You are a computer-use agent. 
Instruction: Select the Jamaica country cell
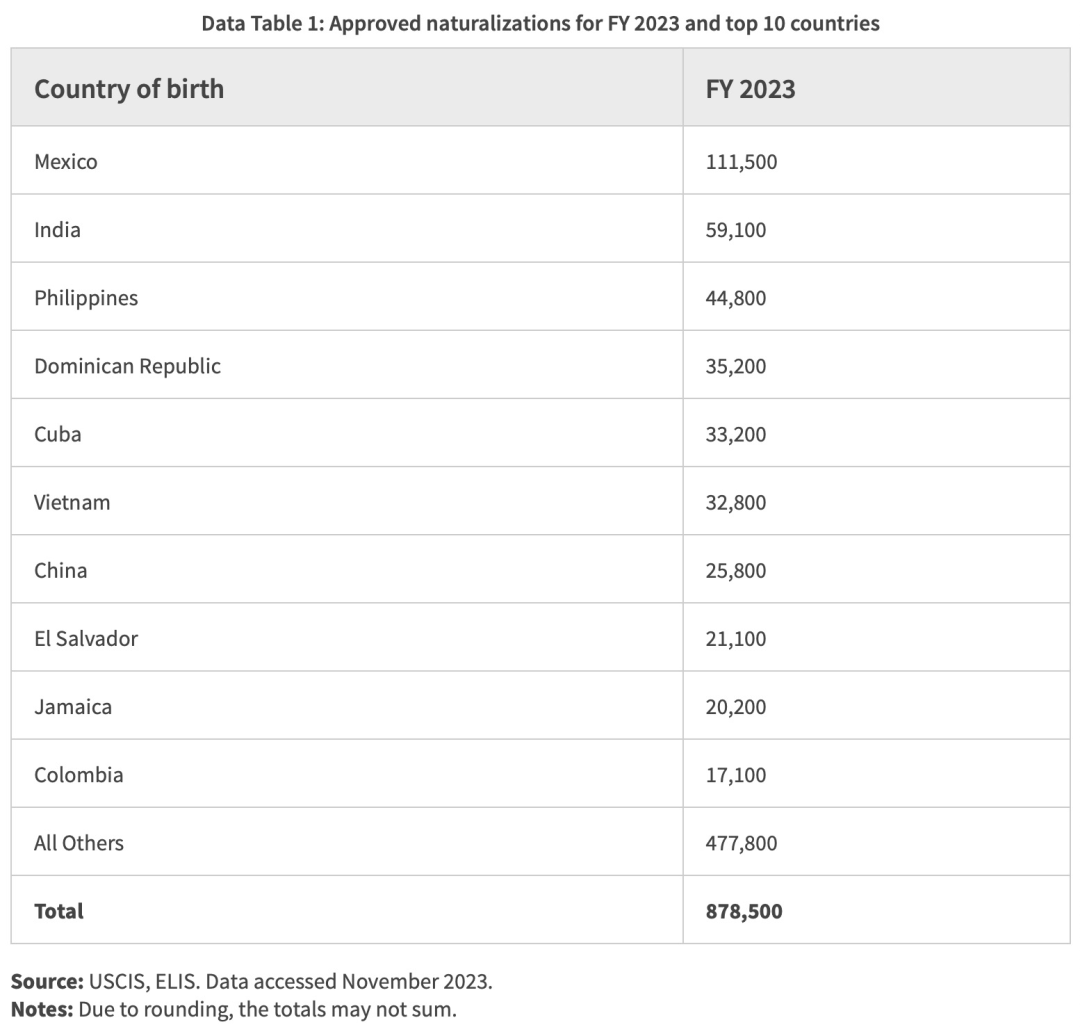click(73, 707)
